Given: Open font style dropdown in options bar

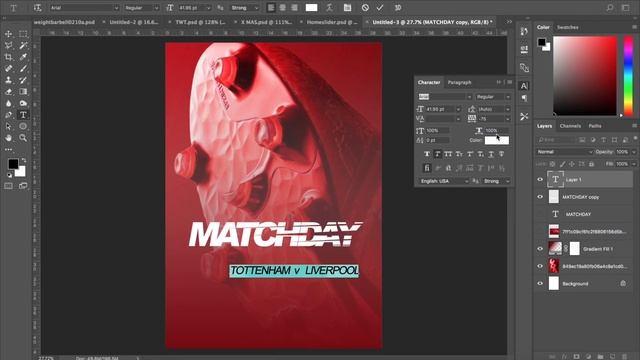Looking at the screenshot, I should [156, 8].
